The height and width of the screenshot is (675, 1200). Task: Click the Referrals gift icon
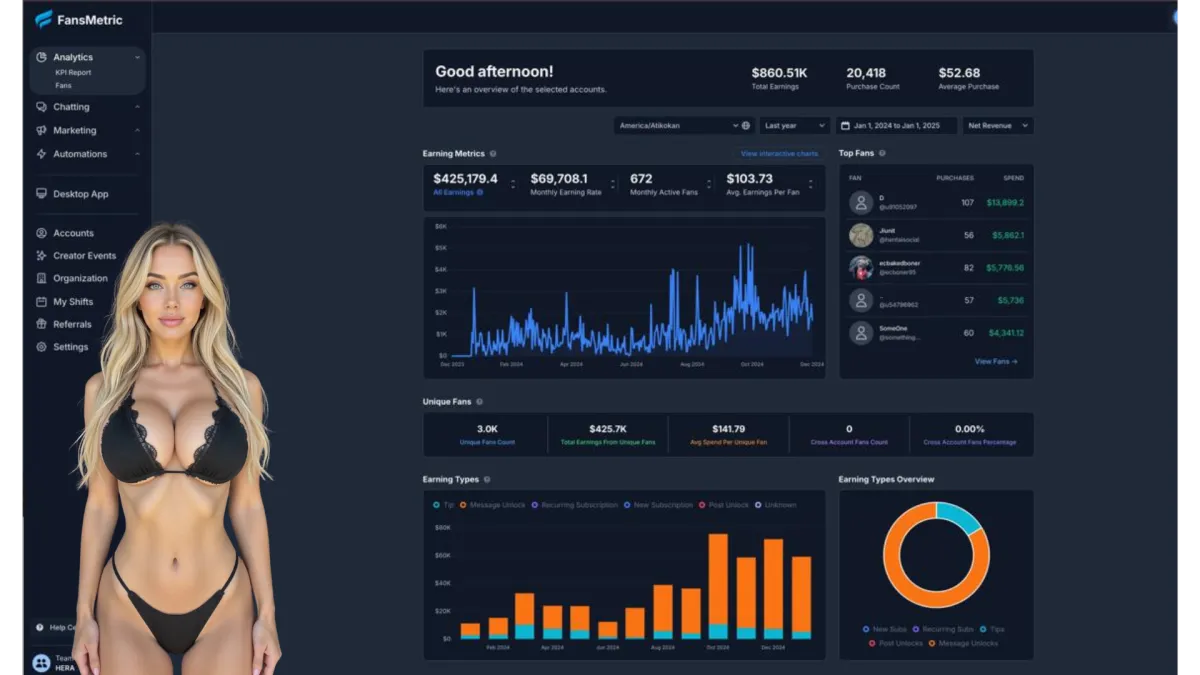tap(41, 324)
